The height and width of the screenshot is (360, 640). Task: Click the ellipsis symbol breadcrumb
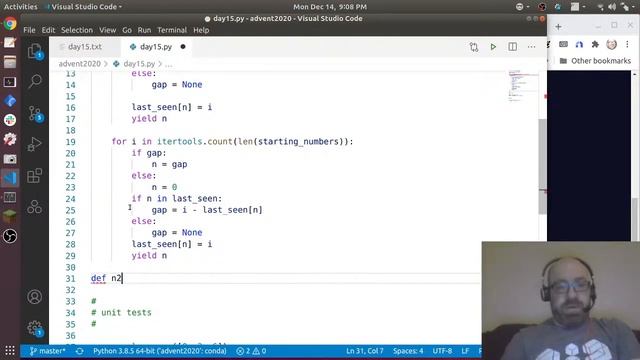(169, 64)
